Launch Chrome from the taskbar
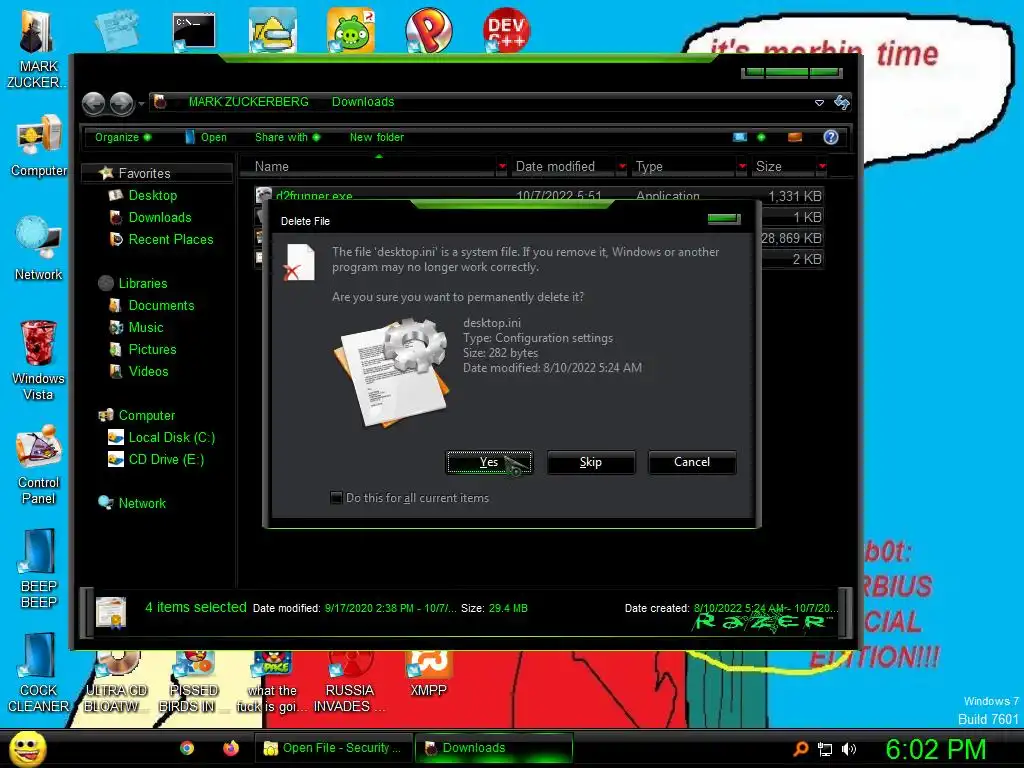Screen dimensions: 1024x768 pyautogui.click(x=187, y=748)
